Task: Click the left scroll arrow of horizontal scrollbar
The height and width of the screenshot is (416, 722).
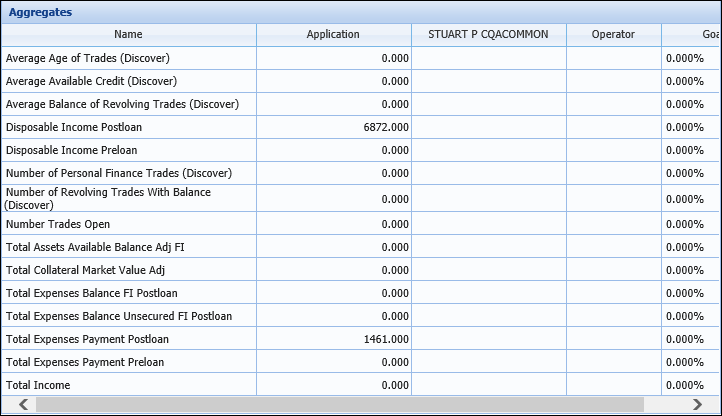Action: pyautogui.click(x=23, y=404)
